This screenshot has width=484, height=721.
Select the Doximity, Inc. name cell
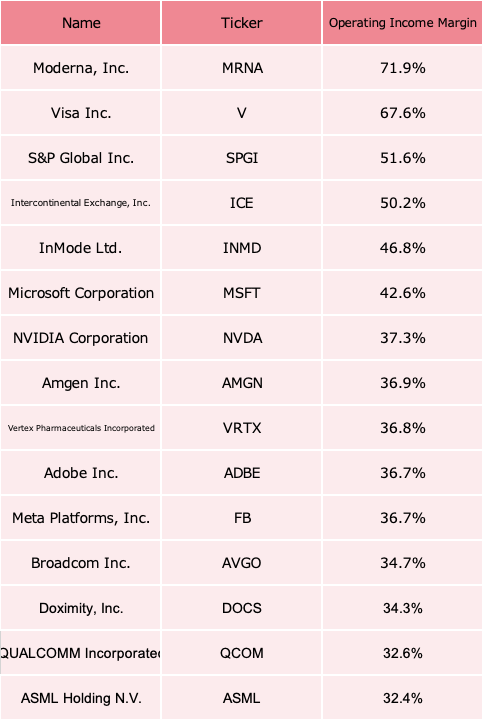(81, 608)
